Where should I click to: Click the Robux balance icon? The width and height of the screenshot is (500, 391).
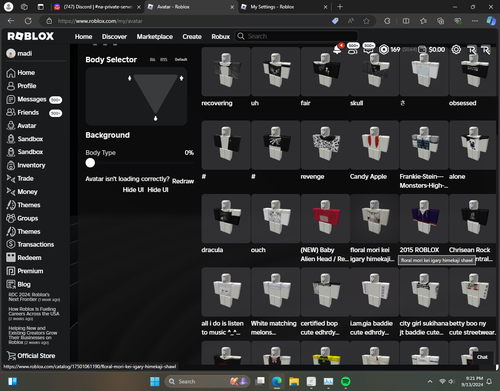click(x=384, y=50)
